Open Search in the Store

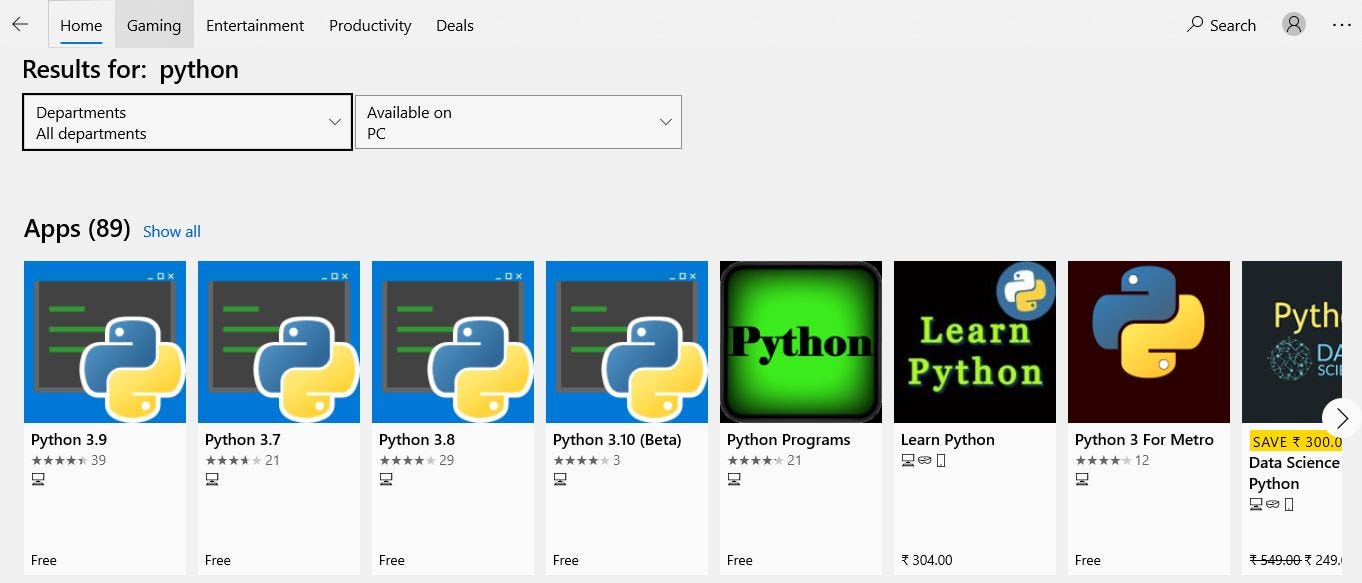tap(1221, 25)
